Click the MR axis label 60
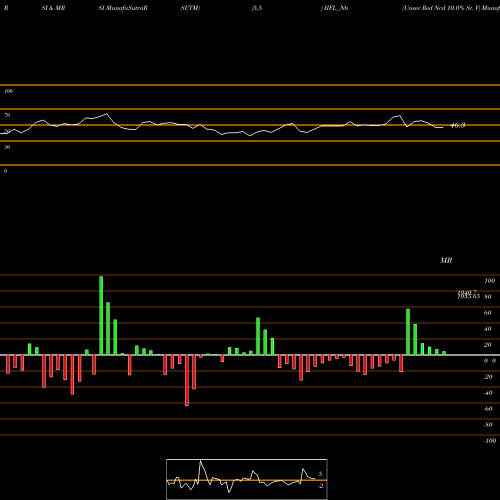This screenshot has height=500, width=500. point(488,313)
